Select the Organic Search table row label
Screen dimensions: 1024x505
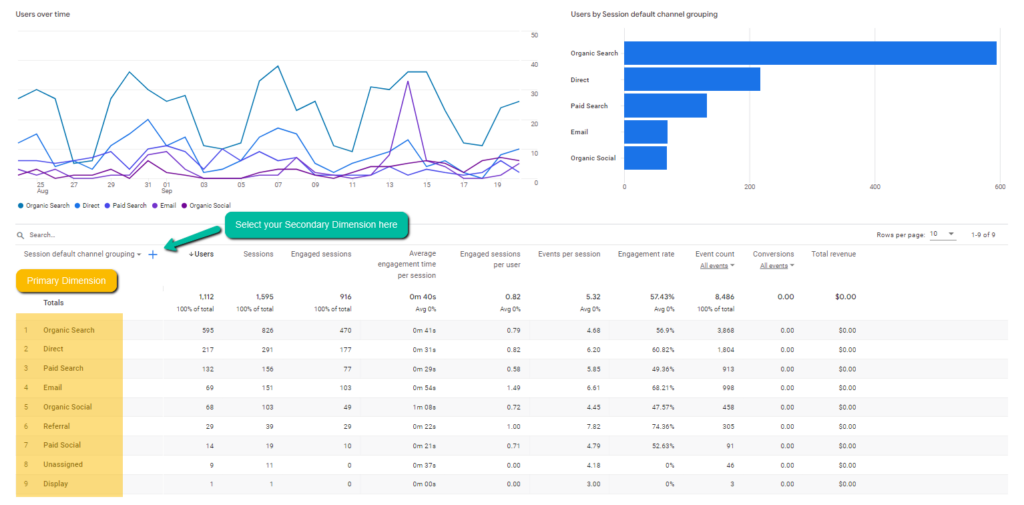69,330
